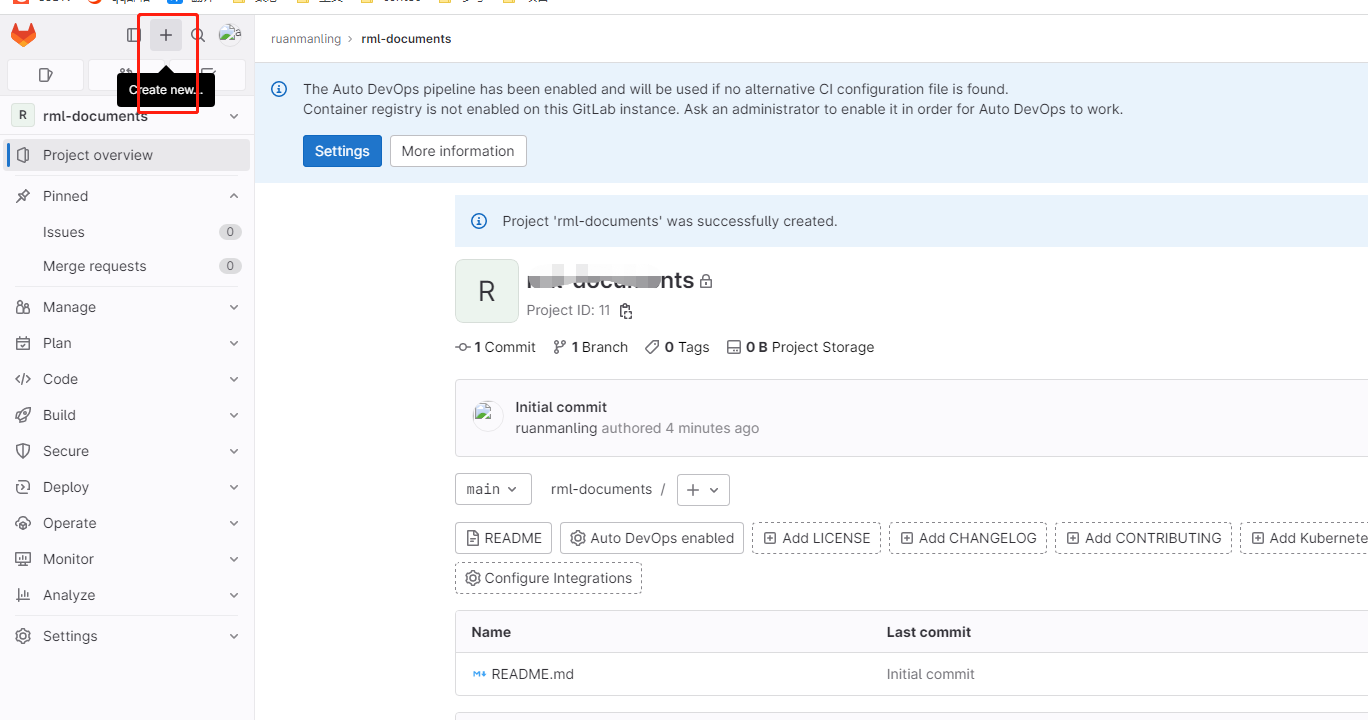Image resolution: width=1368 pixels, height=720 pixels.
Task: Open the Initial commit title link
Action: point(561,407)
